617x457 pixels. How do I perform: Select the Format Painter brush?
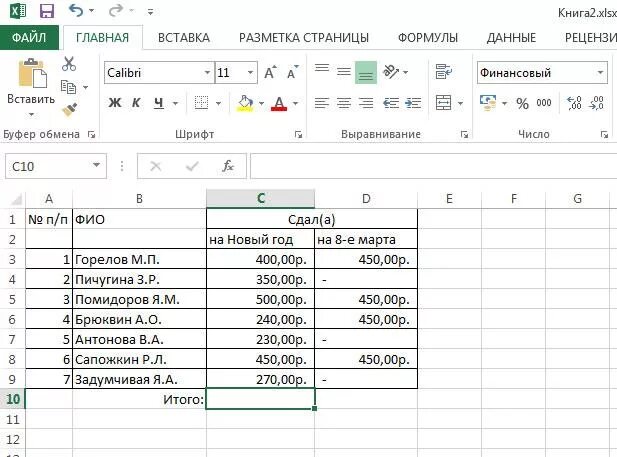pos(70,110)
